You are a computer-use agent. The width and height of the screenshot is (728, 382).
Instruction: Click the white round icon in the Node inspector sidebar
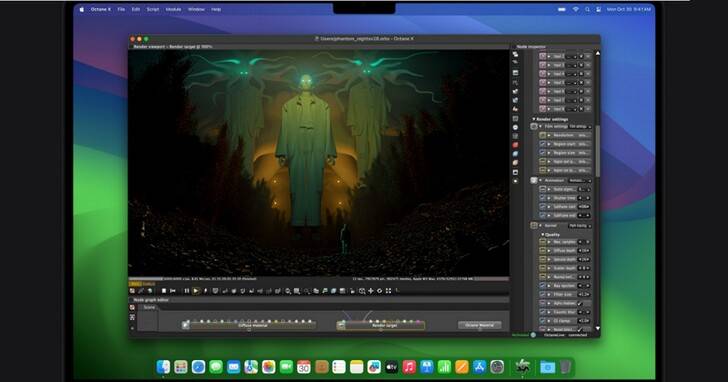tap(515, 127)
